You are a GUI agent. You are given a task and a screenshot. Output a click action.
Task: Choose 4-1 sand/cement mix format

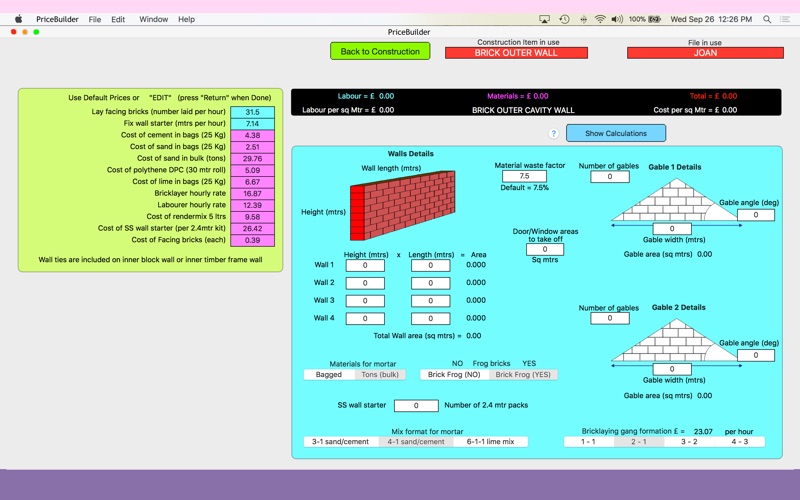tap(416, 442)
